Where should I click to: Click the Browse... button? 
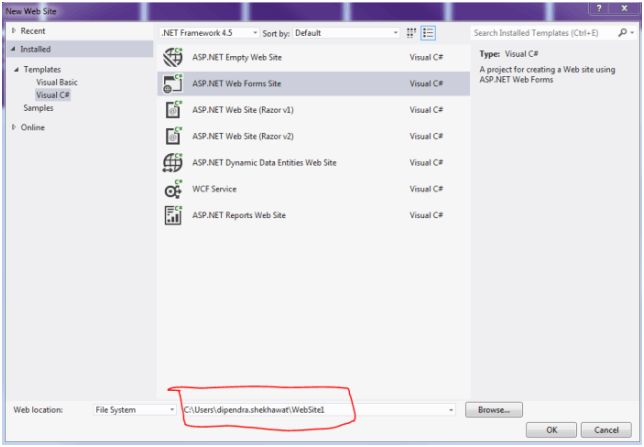494,410
